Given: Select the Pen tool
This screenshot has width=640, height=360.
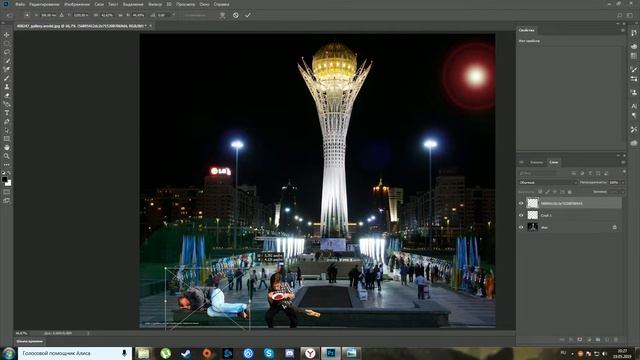Looking at the screenshot, I should [x=7, y=122].
